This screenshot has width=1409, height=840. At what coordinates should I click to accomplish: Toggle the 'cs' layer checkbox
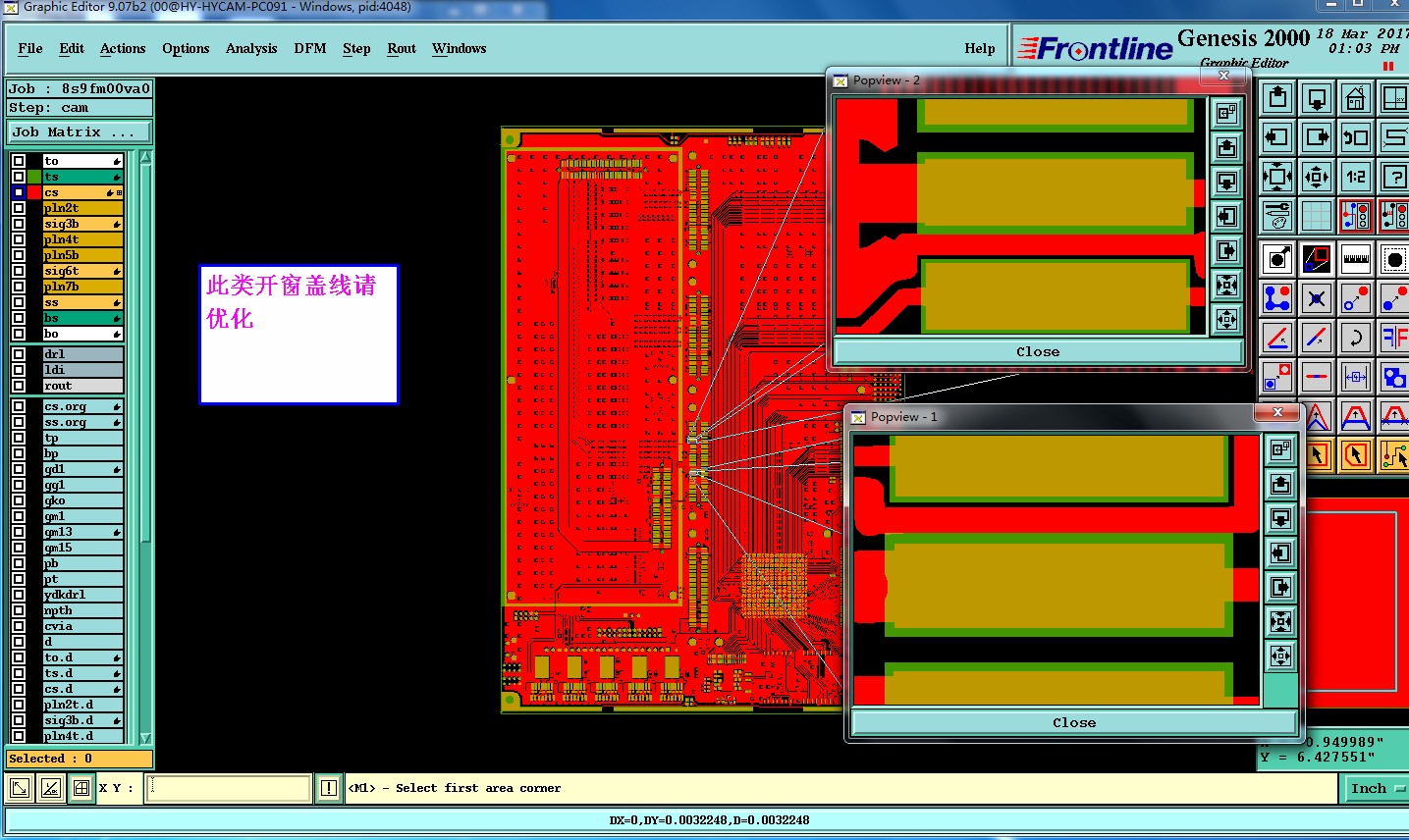point(19,192)
